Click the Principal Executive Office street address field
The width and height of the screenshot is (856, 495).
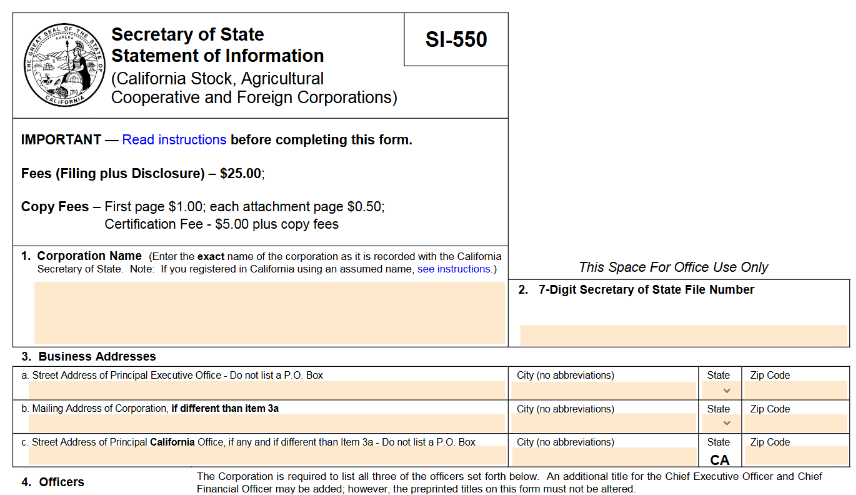point(262,390)
